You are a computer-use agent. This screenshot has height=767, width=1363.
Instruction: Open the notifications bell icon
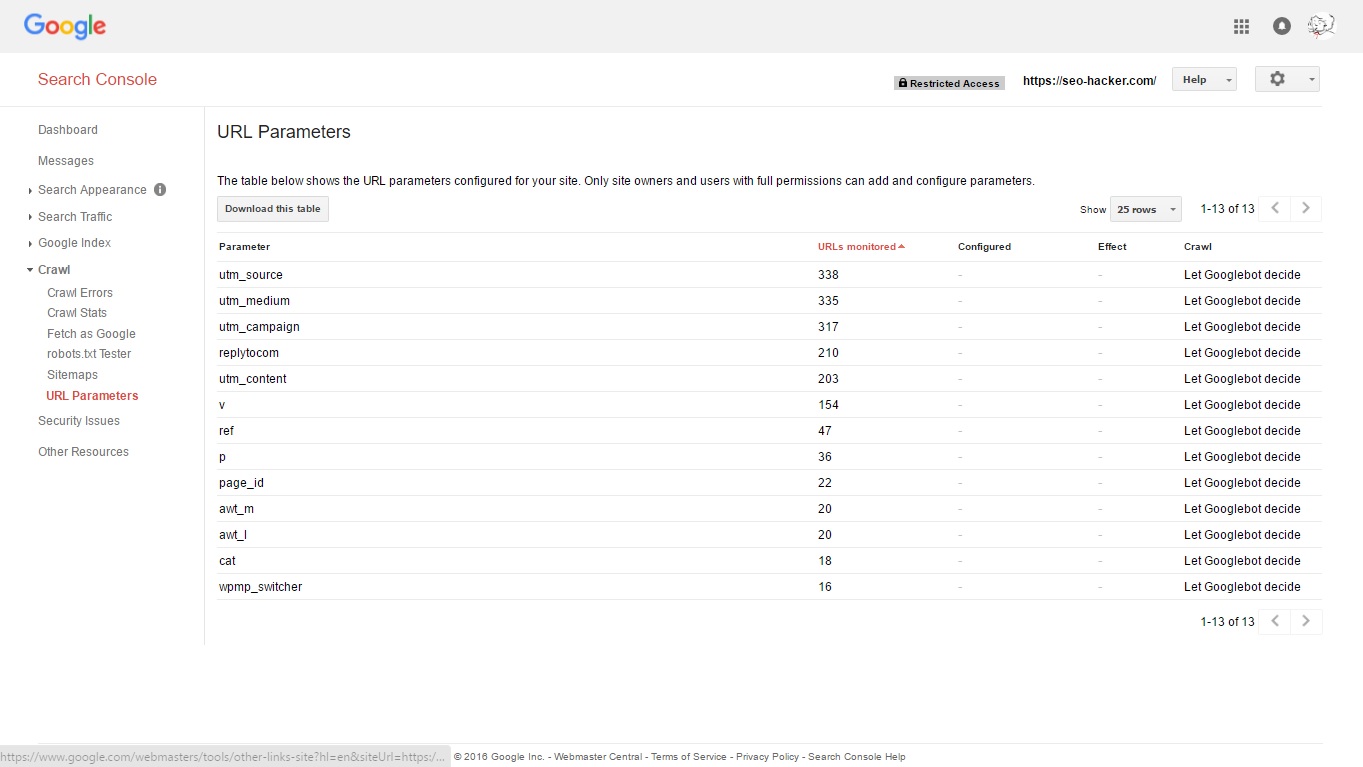coord(1281,27)
